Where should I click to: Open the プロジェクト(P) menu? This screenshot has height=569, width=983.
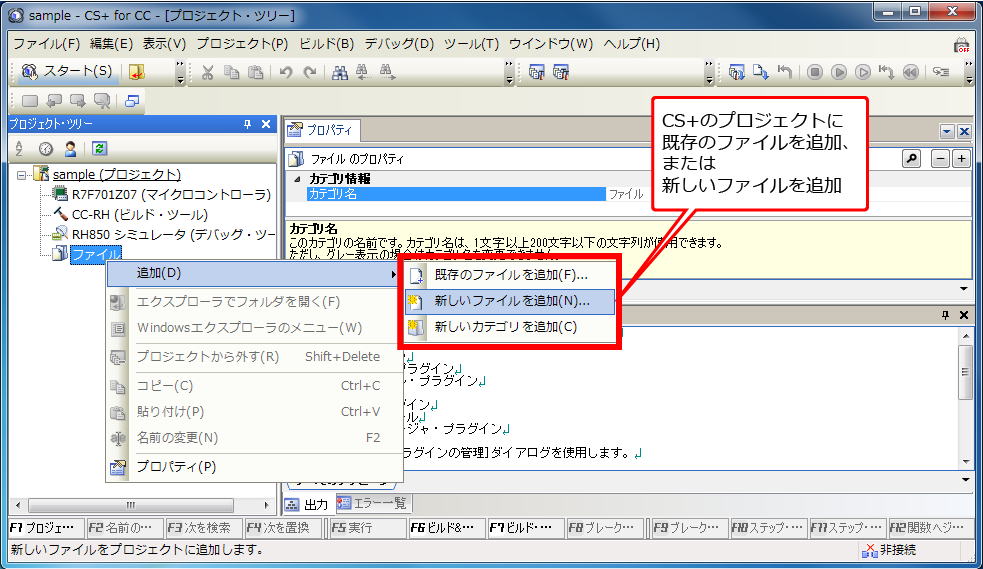click(242, 43)
